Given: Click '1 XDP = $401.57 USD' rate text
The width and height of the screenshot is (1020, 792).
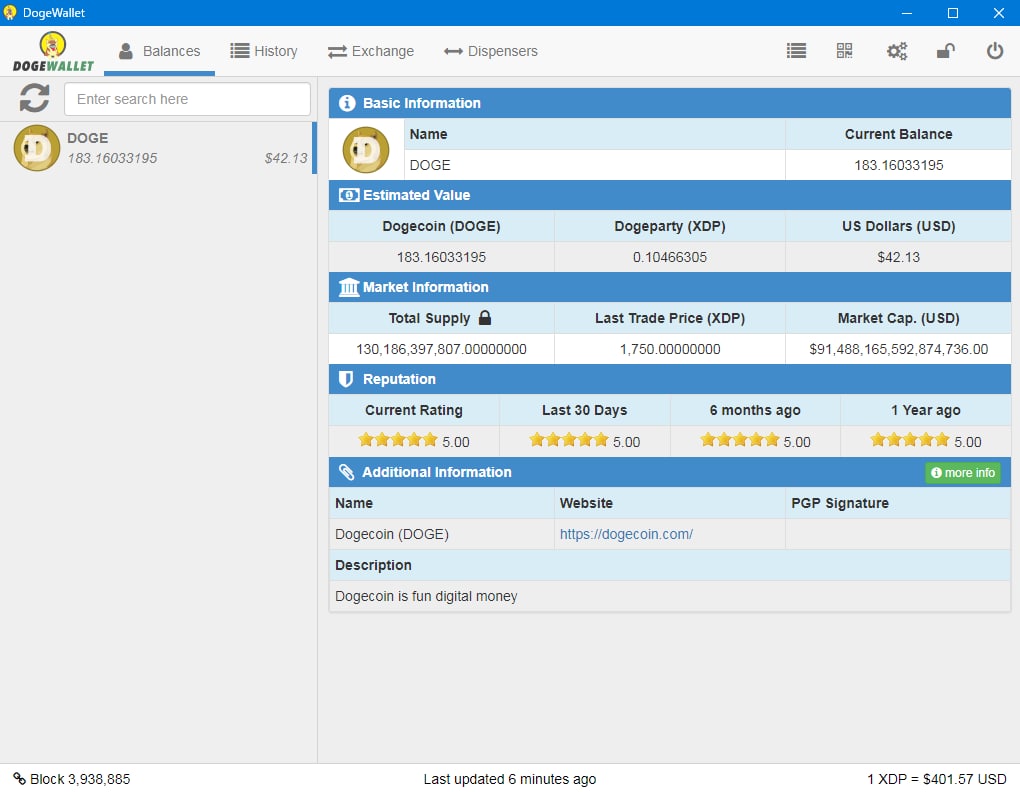Looking at the screenshot, I should click(x=937, y=779).
